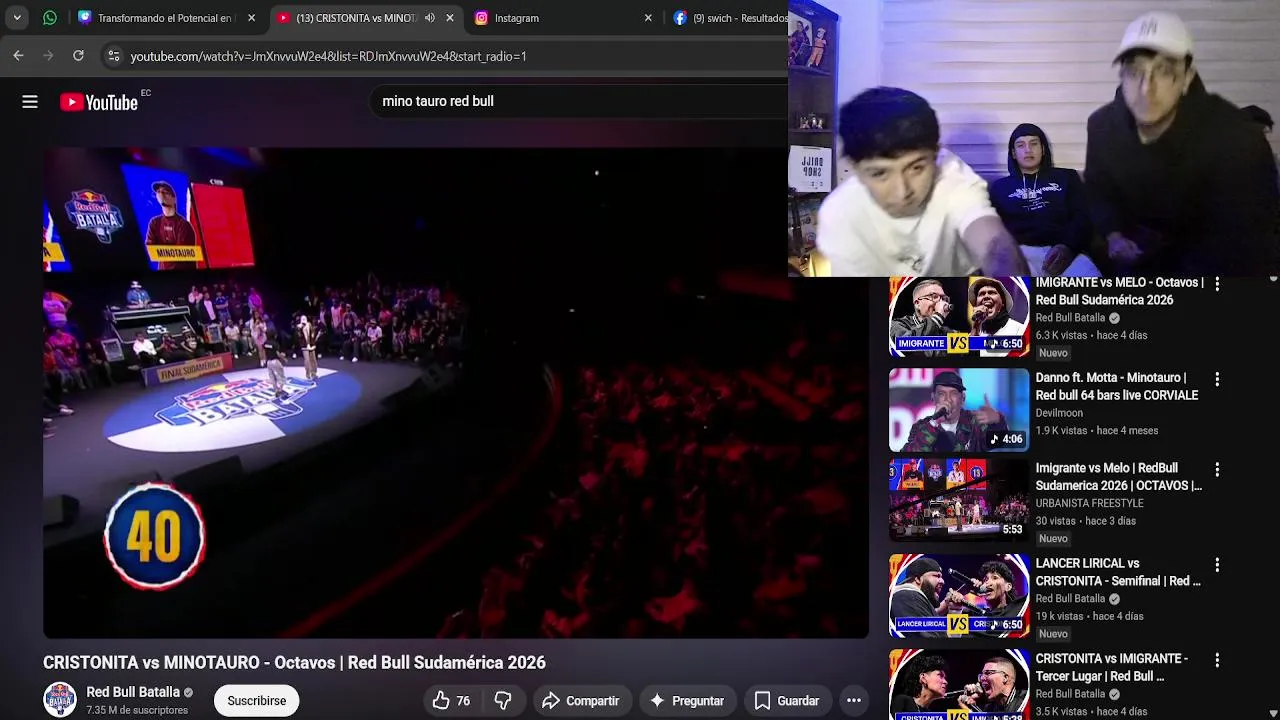Click the Suscribirse button
1280x720 pixels.
(x=257, y=701)
